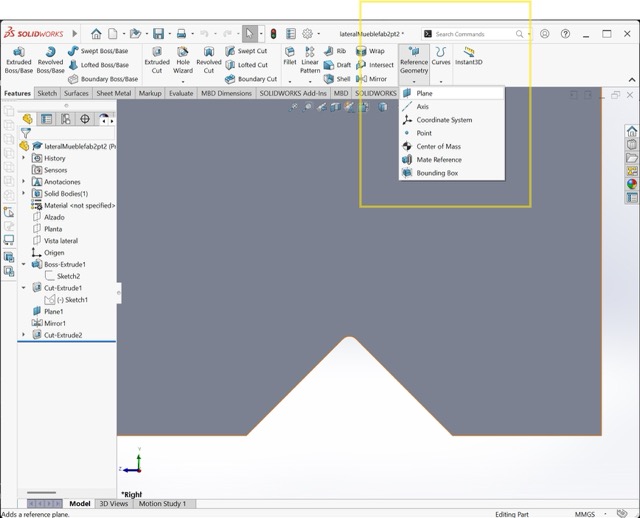Open the FeatureManager filter funnel

[x=26, y=133]
